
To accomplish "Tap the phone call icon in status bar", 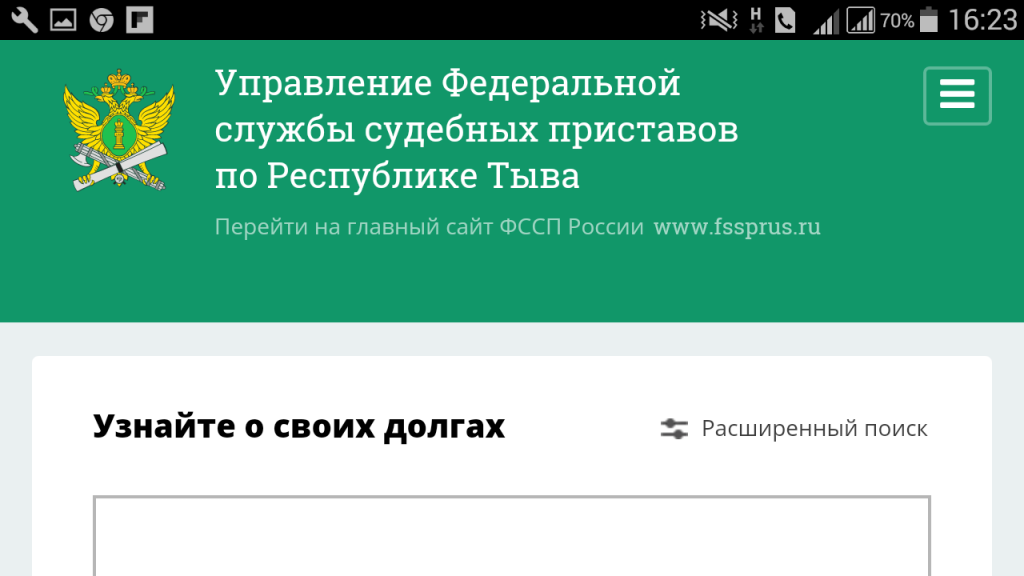I will pos(785,20).
